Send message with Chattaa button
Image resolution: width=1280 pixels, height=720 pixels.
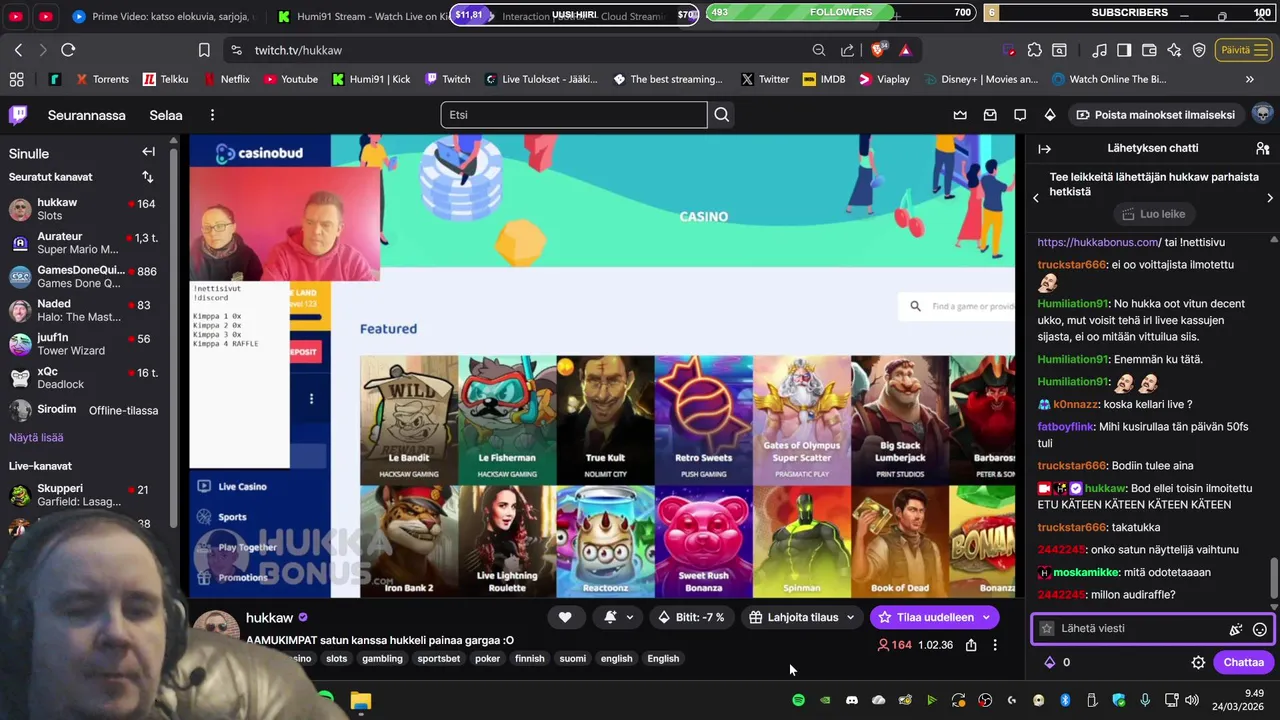[x=1243, y=662]
